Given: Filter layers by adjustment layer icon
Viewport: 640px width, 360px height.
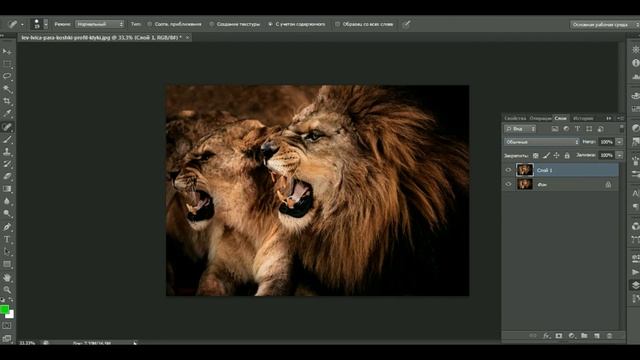Looking at the screenshot, I should tap(566, 129).
